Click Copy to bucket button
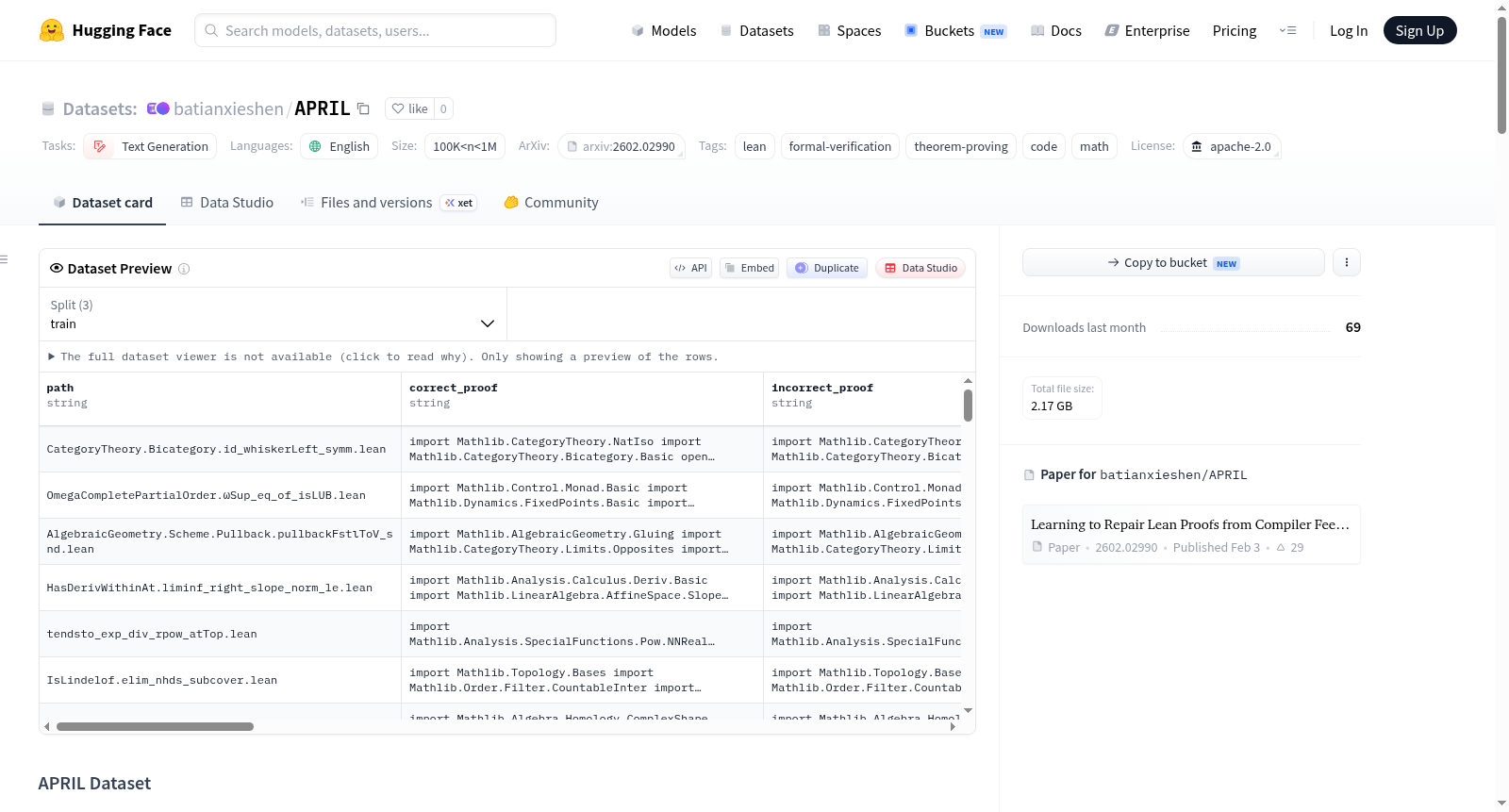Screen dimensions: 1509x812 click(x=1173, y=262)
